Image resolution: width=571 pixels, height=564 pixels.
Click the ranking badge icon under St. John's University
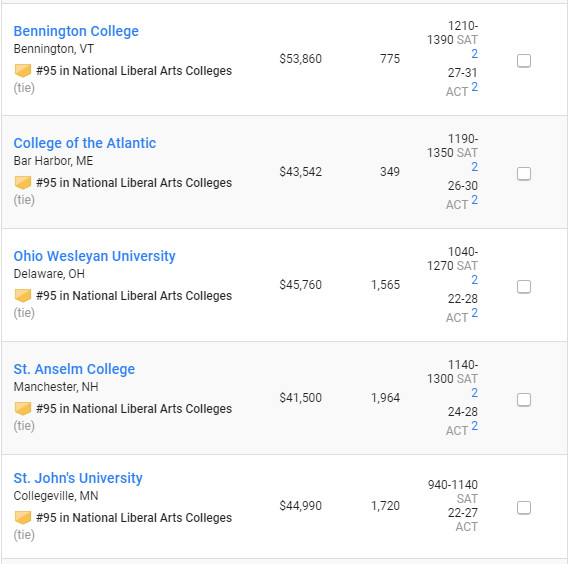pos(23,517)
